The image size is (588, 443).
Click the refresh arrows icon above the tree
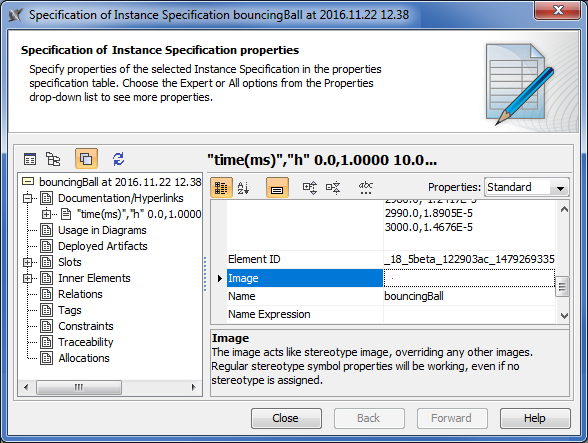point(118,159)
